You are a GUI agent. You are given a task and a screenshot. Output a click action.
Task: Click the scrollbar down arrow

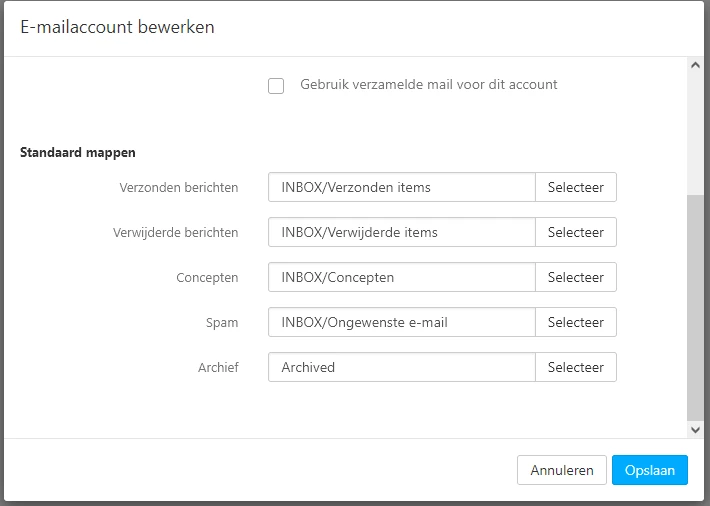[696, 429]
